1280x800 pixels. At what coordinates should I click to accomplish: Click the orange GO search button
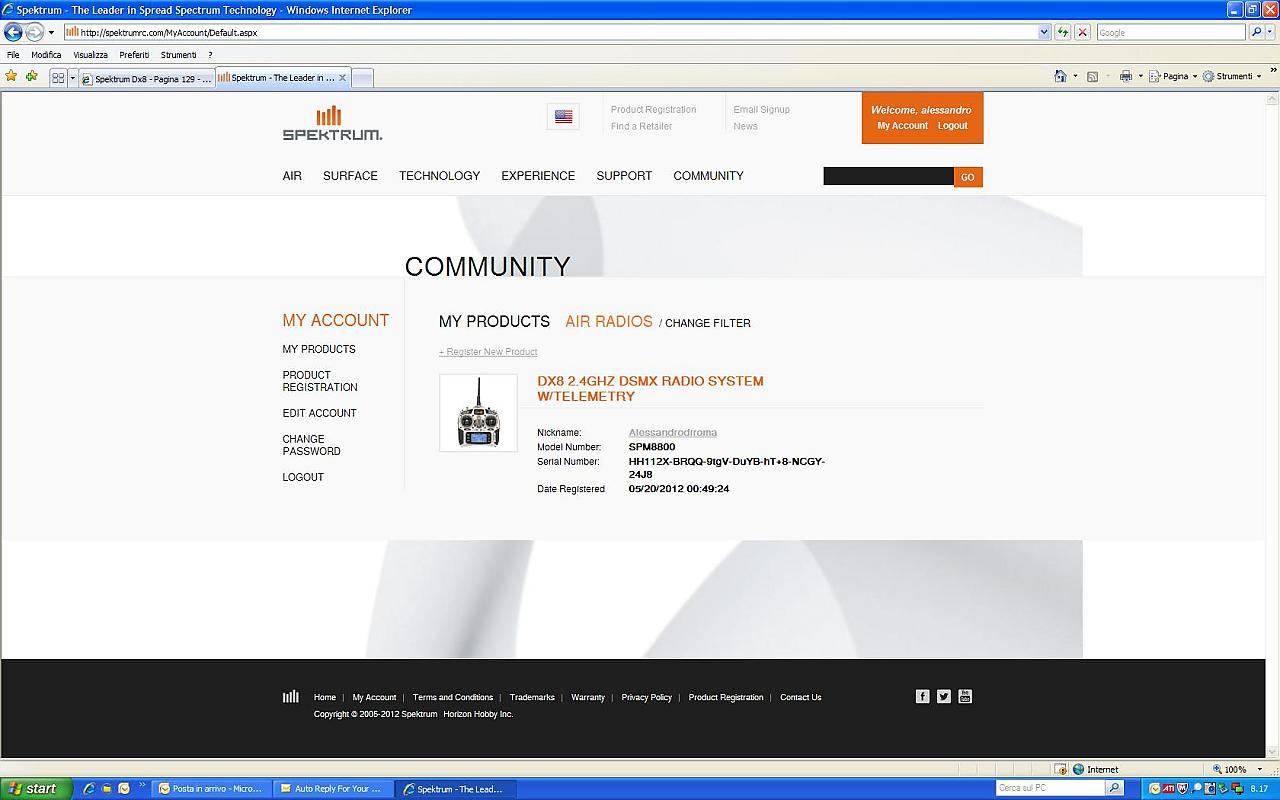coord(968,177)
